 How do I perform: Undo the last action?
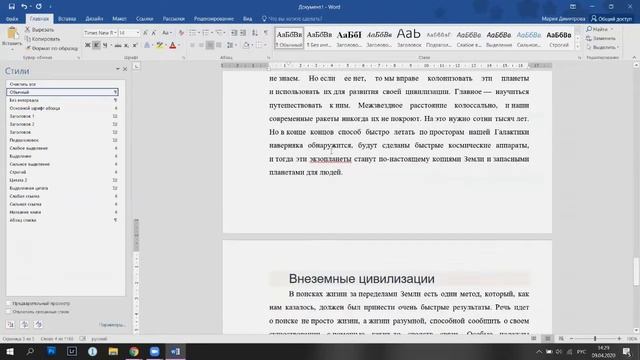(24, 7)
